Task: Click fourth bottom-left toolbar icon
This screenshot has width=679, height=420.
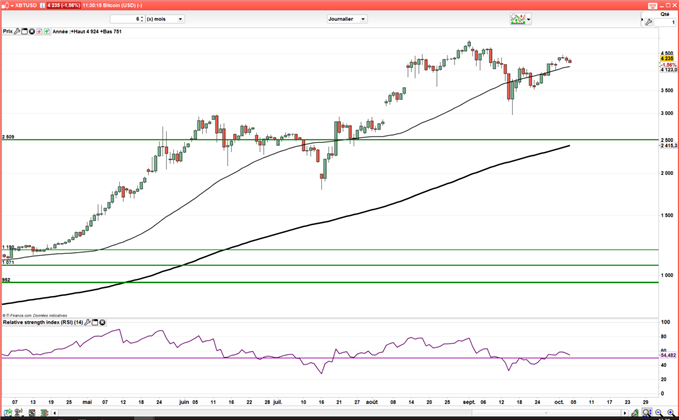Action: (x=44, y=413)
